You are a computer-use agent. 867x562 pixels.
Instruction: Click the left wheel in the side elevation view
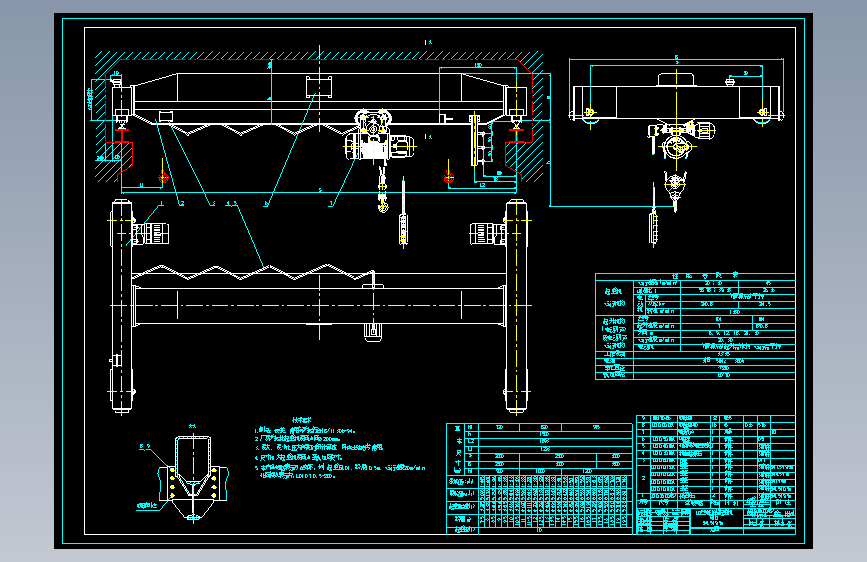point(589,113)
